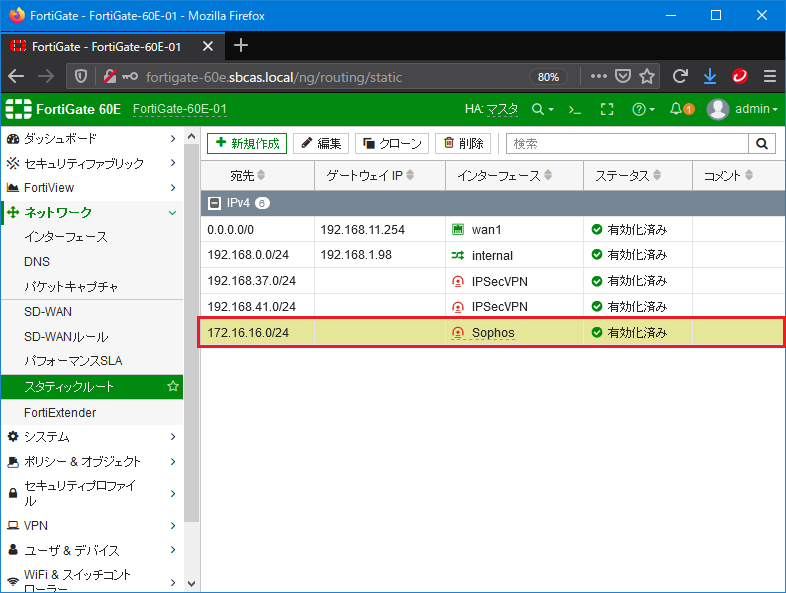786x593 pixels.
Task: Expand セキュリティプロファイル menu
Action: tap(92, 493)
